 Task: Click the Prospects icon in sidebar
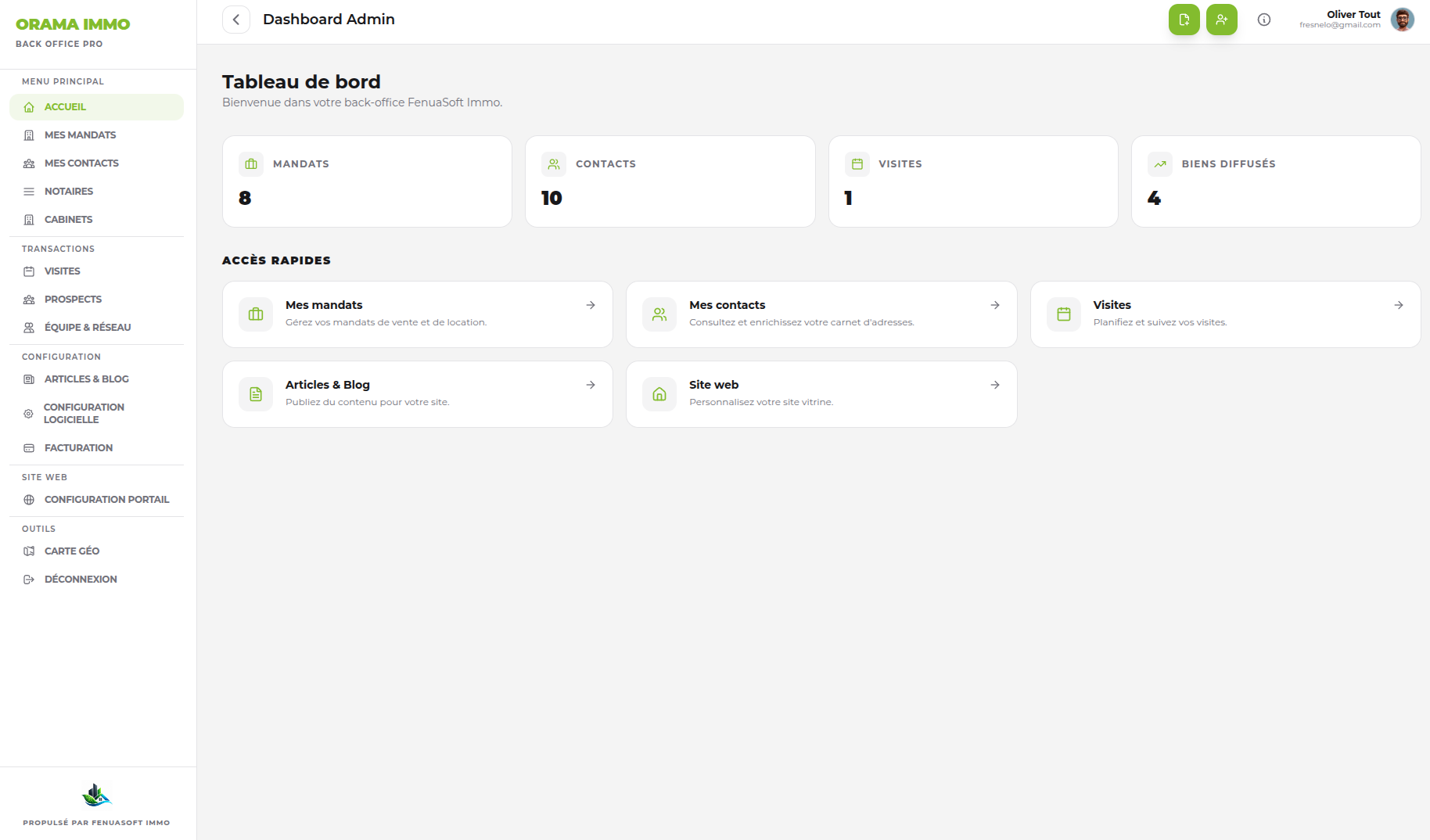click(29, 300)
